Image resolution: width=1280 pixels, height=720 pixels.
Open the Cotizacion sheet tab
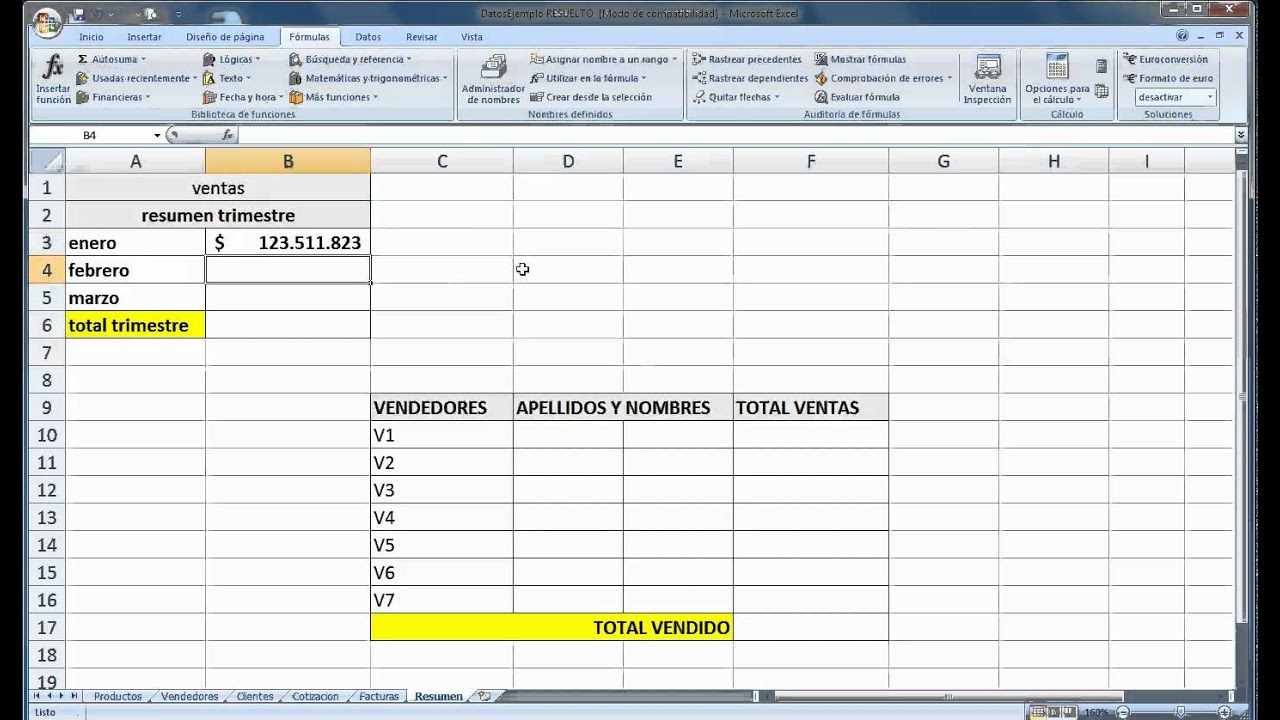[x=315, y=696]
